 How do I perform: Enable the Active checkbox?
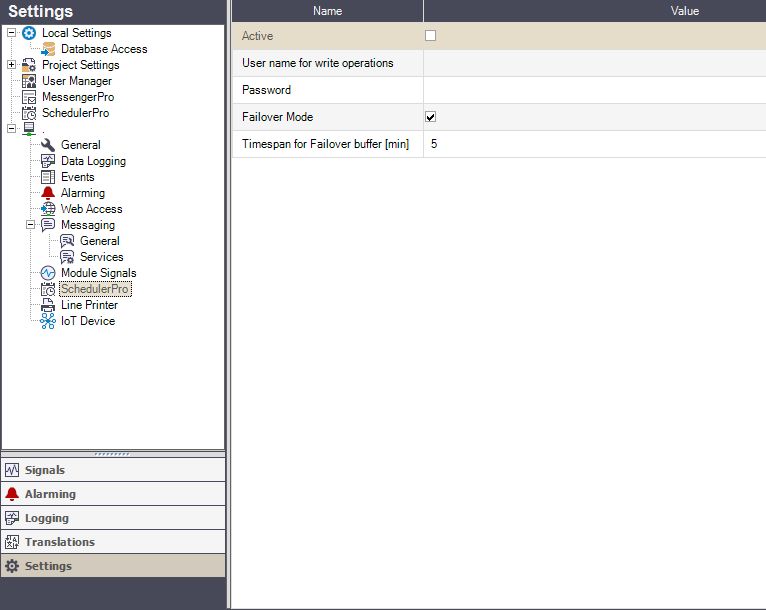[430, 36]
